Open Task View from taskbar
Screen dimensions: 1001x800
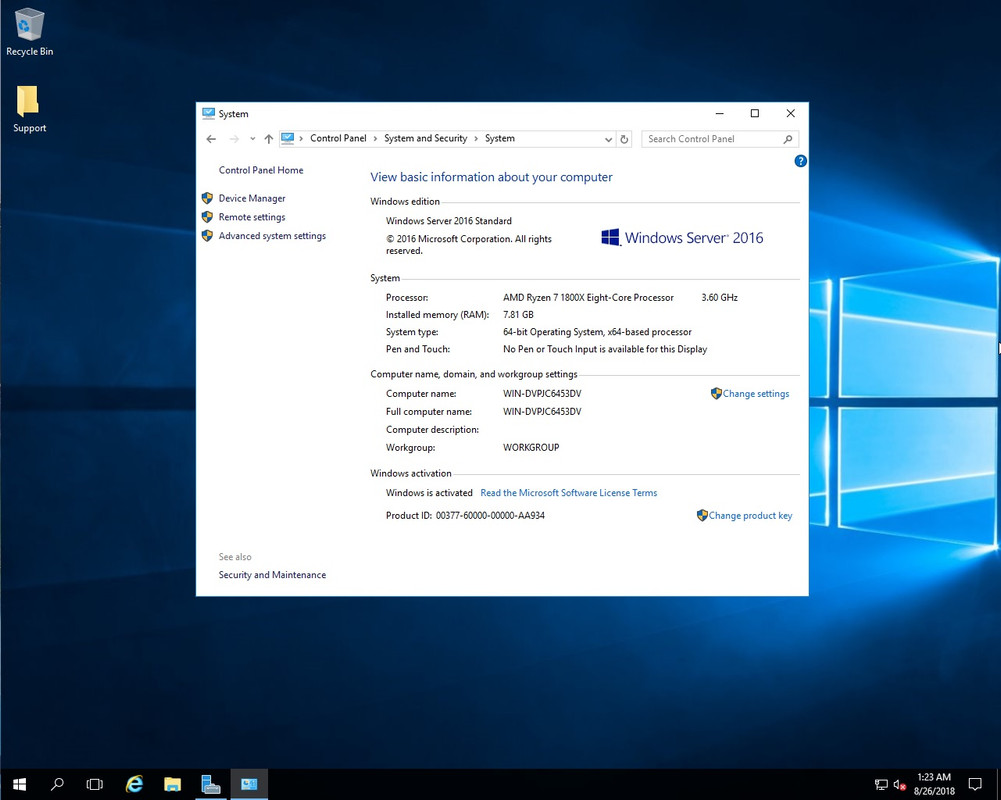click(x=94, y=784)
